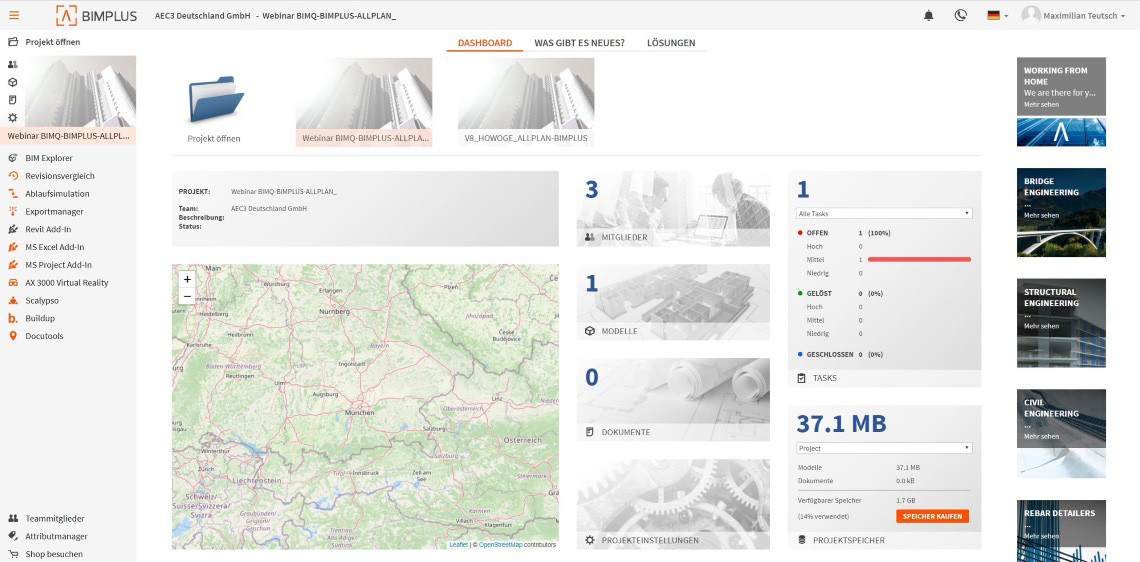Click GELÖST task status row
1140x562 pixels.
click(x=840, y=294)
